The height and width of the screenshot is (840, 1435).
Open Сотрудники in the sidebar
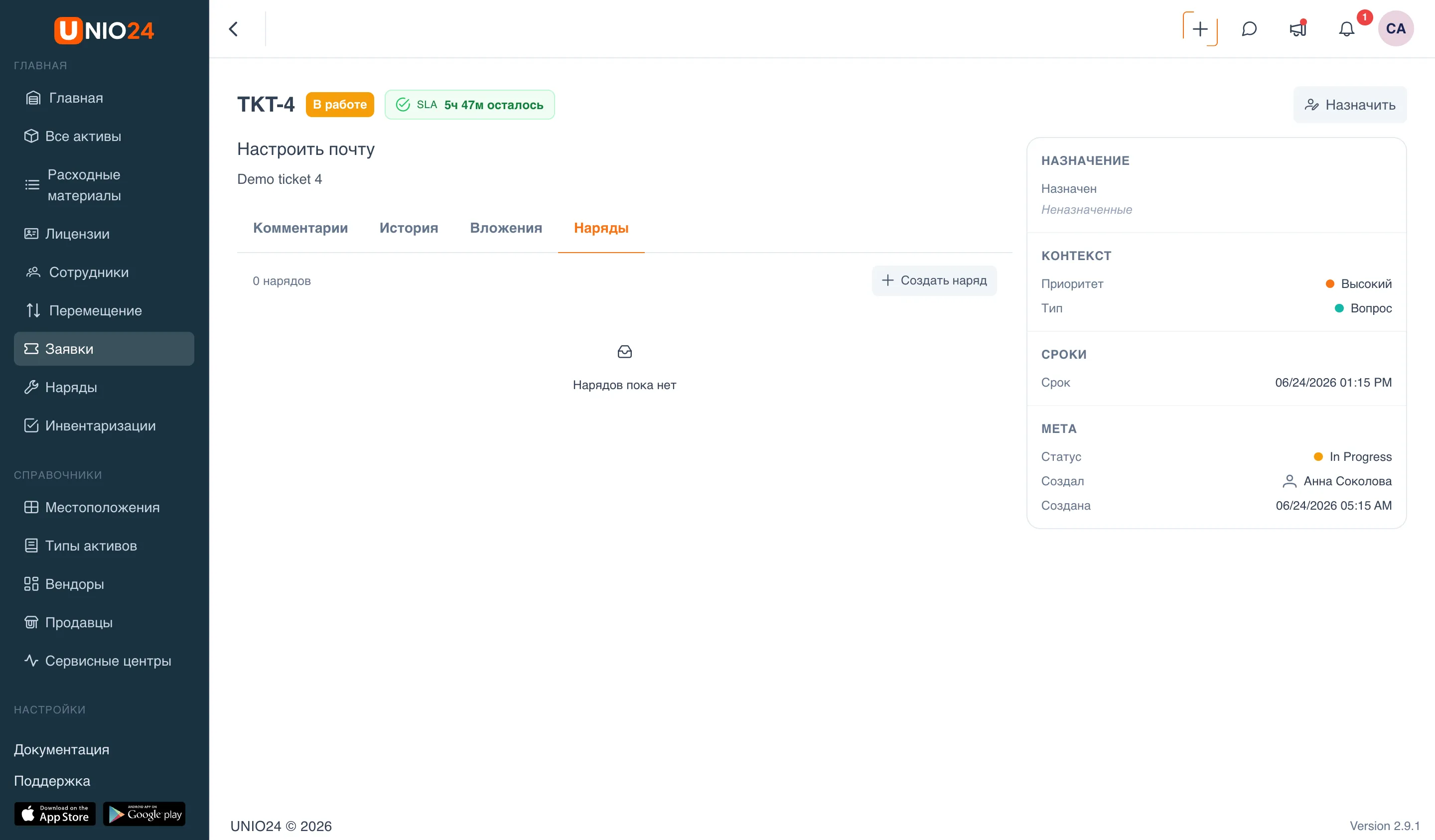coord(104,272)
